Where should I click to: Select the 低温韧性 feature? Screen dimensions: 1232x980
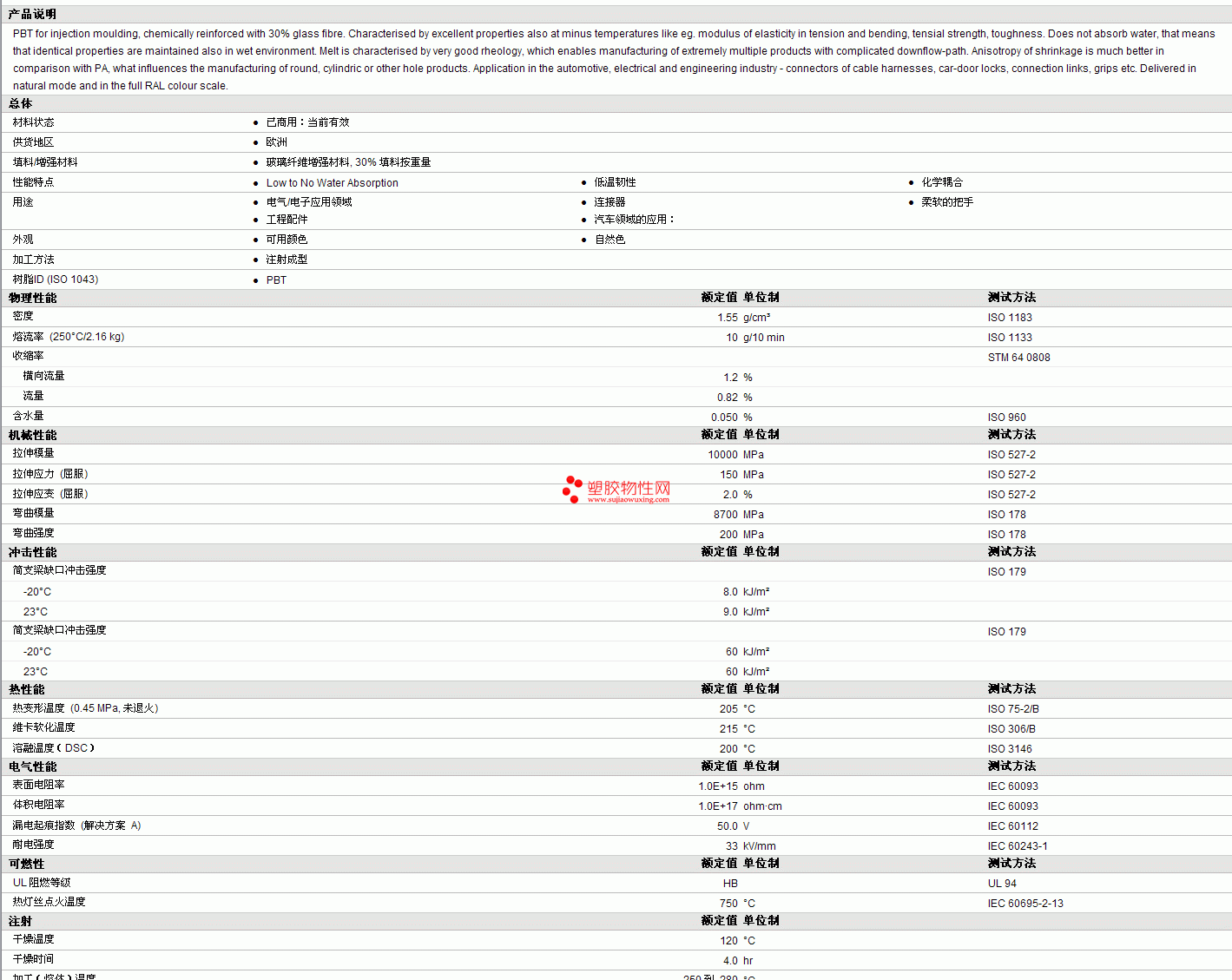pyautogui.click(x=615, y=182)
